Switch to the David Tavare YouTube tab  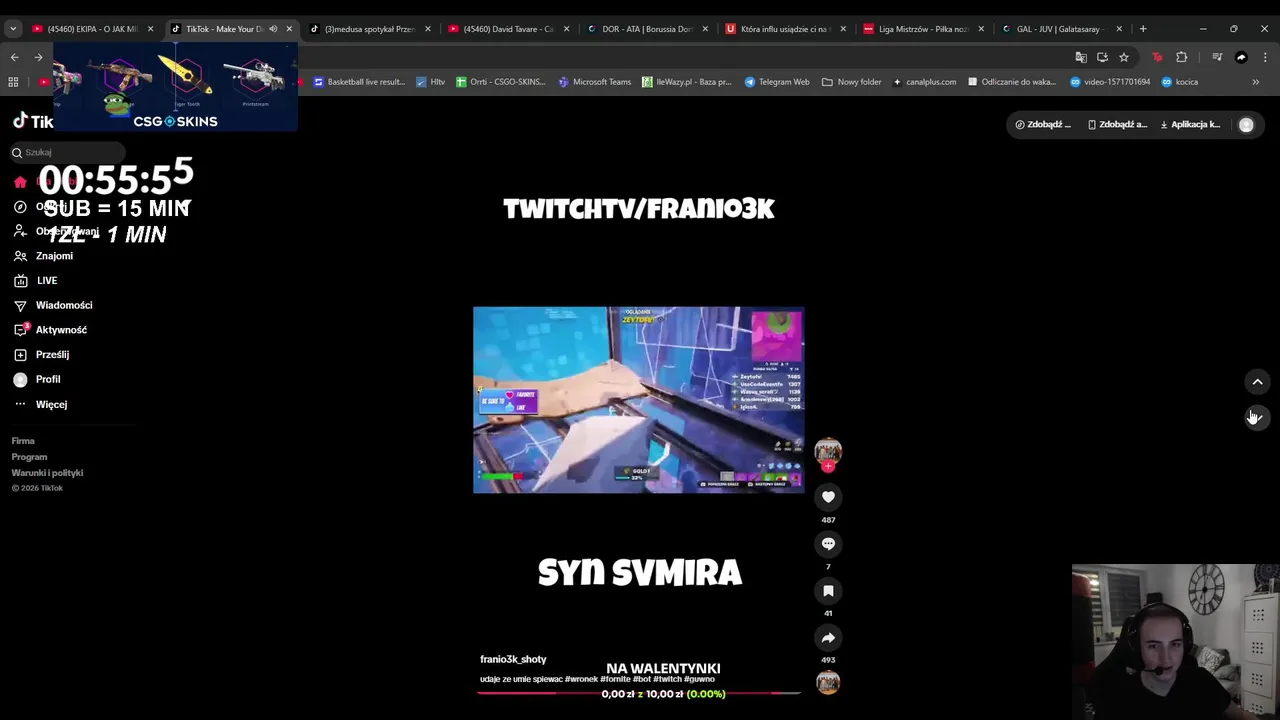coord(508,29)
